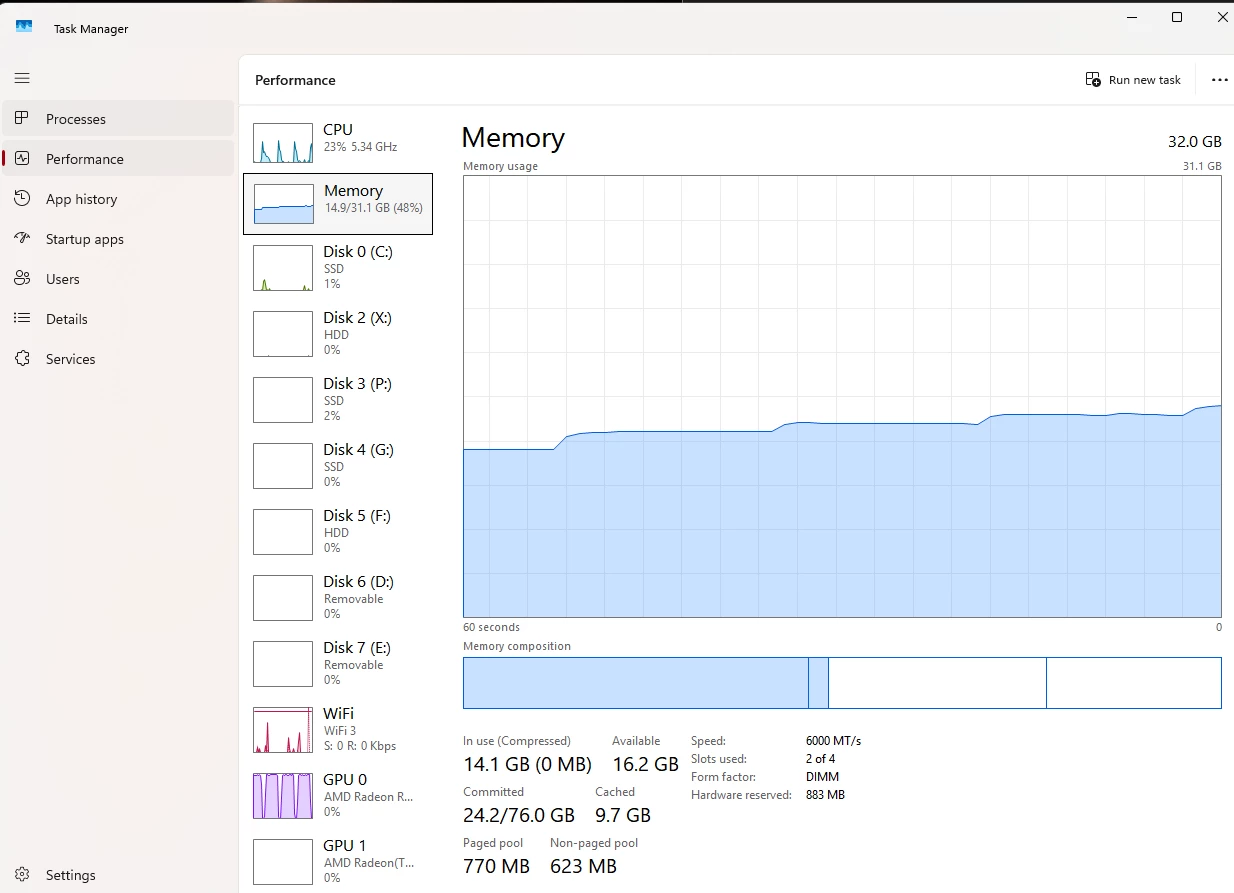Open the Services page
1234x893 pixels.
118,358
